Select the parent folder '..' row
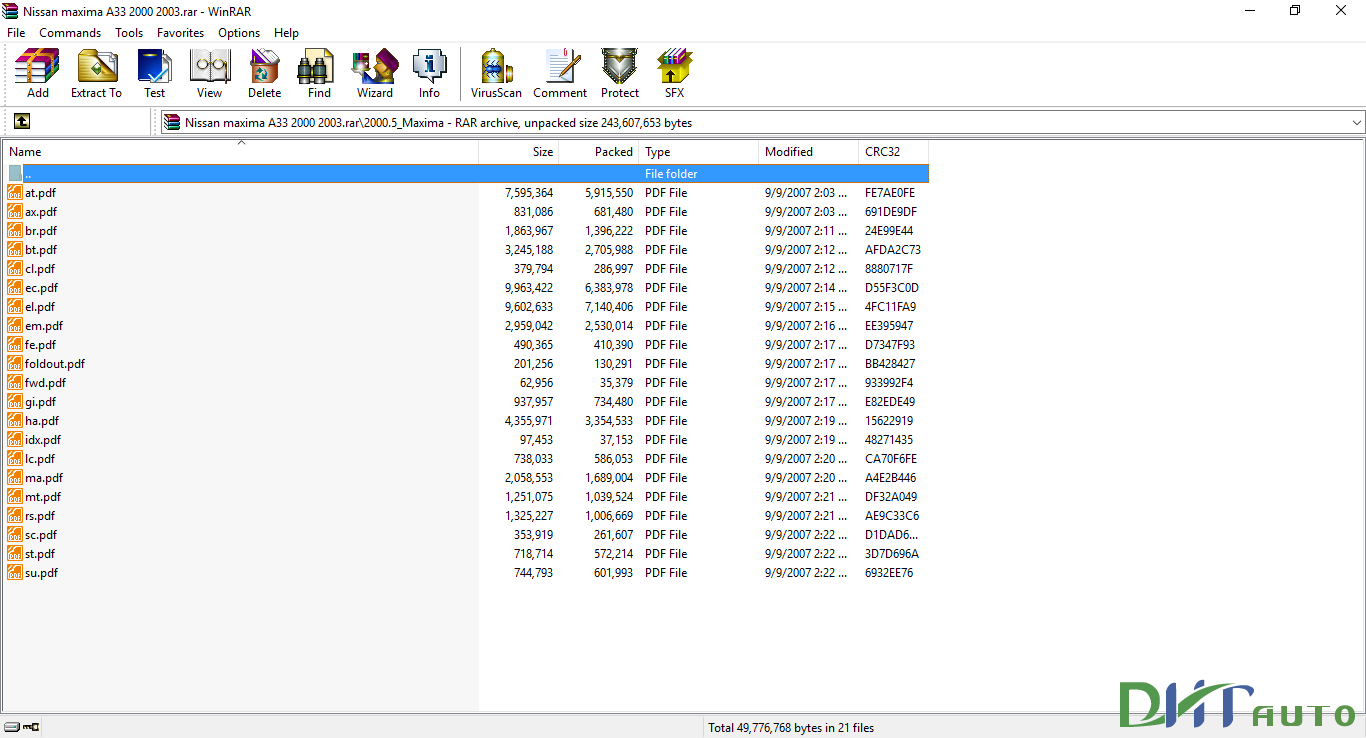The width and height of the screenshot is (1366, 738). click(467, 174)
